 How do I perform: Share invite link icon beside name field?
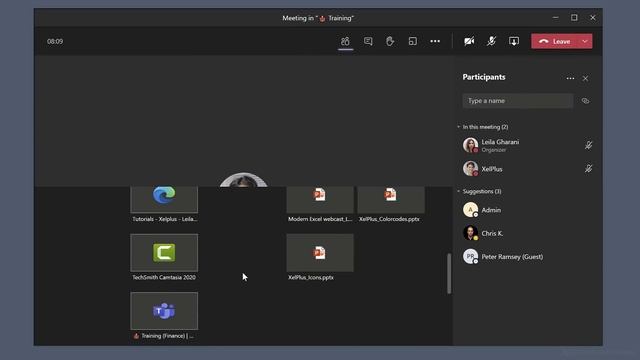585,101
